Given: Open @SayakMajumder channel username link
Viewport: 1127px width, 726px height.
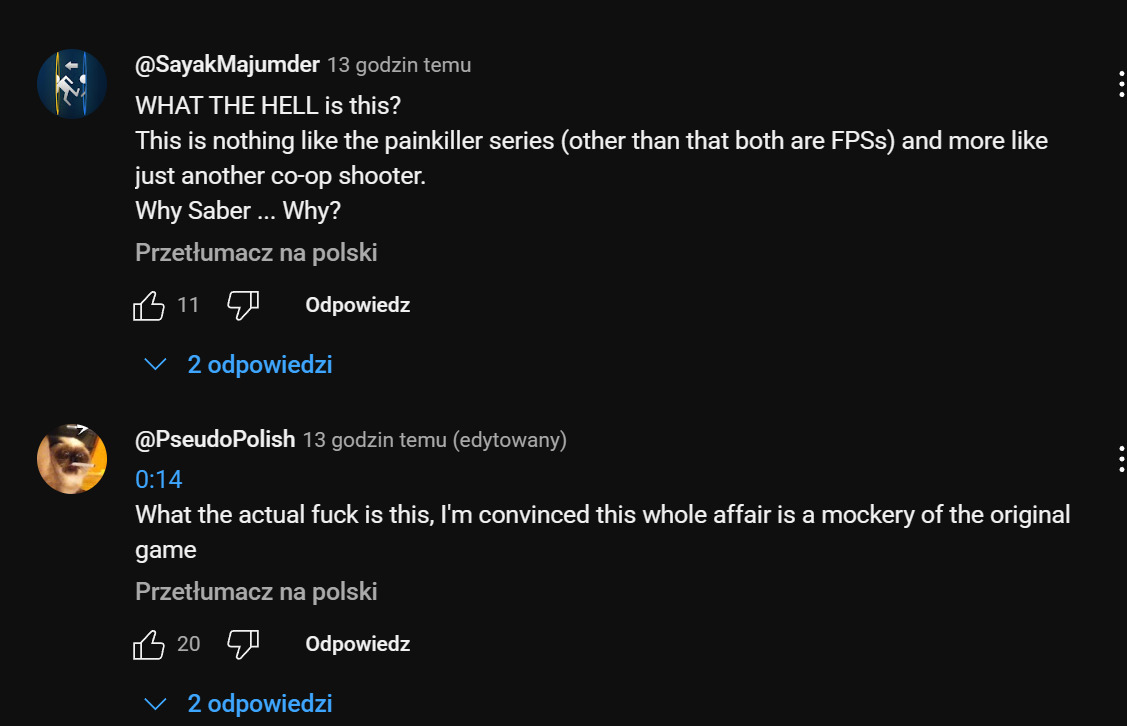Looking at the screenshot, I should click(227, 65).
